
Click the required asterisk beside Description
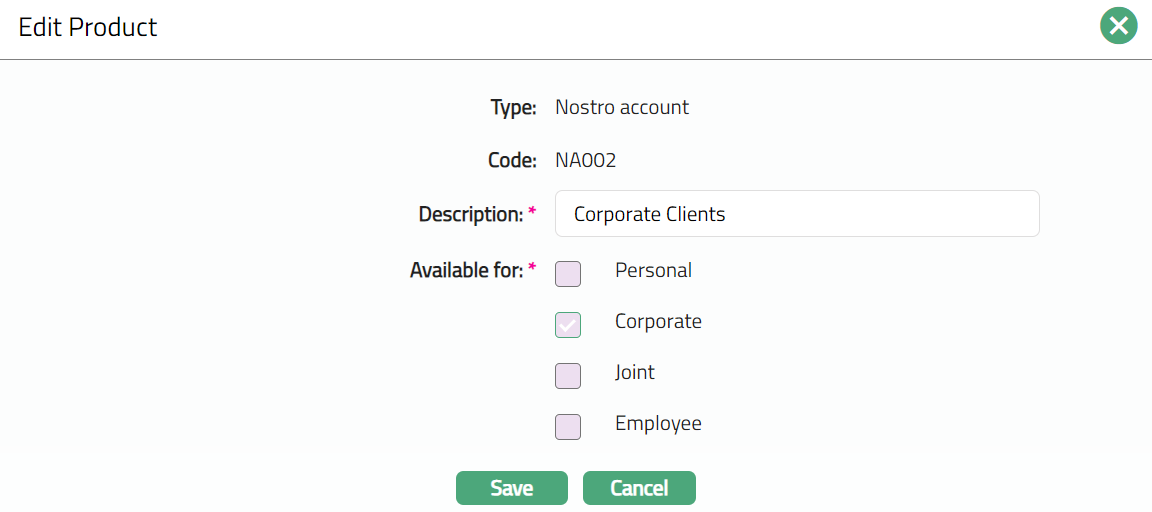532,212
